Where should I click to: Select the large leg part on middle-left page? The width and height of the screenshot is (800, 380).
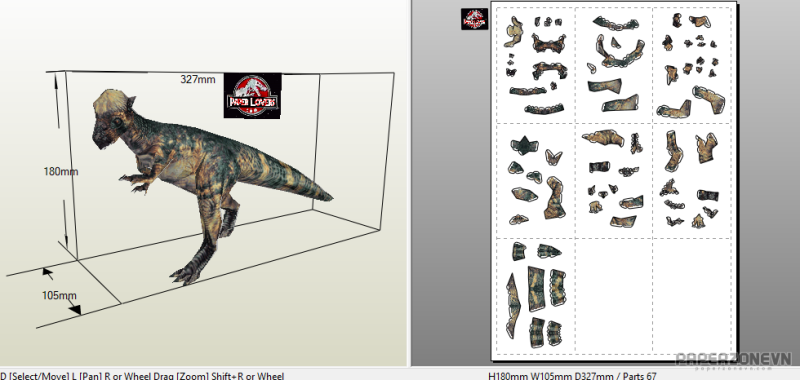coord(554,198)
